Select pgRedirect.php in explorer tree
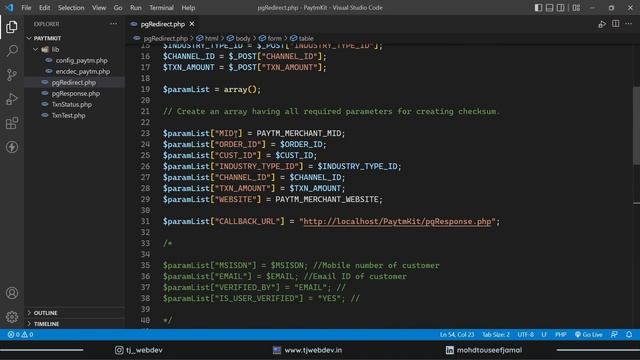The image size is (640, 360). pyautogui.click(x=74, y=82)
